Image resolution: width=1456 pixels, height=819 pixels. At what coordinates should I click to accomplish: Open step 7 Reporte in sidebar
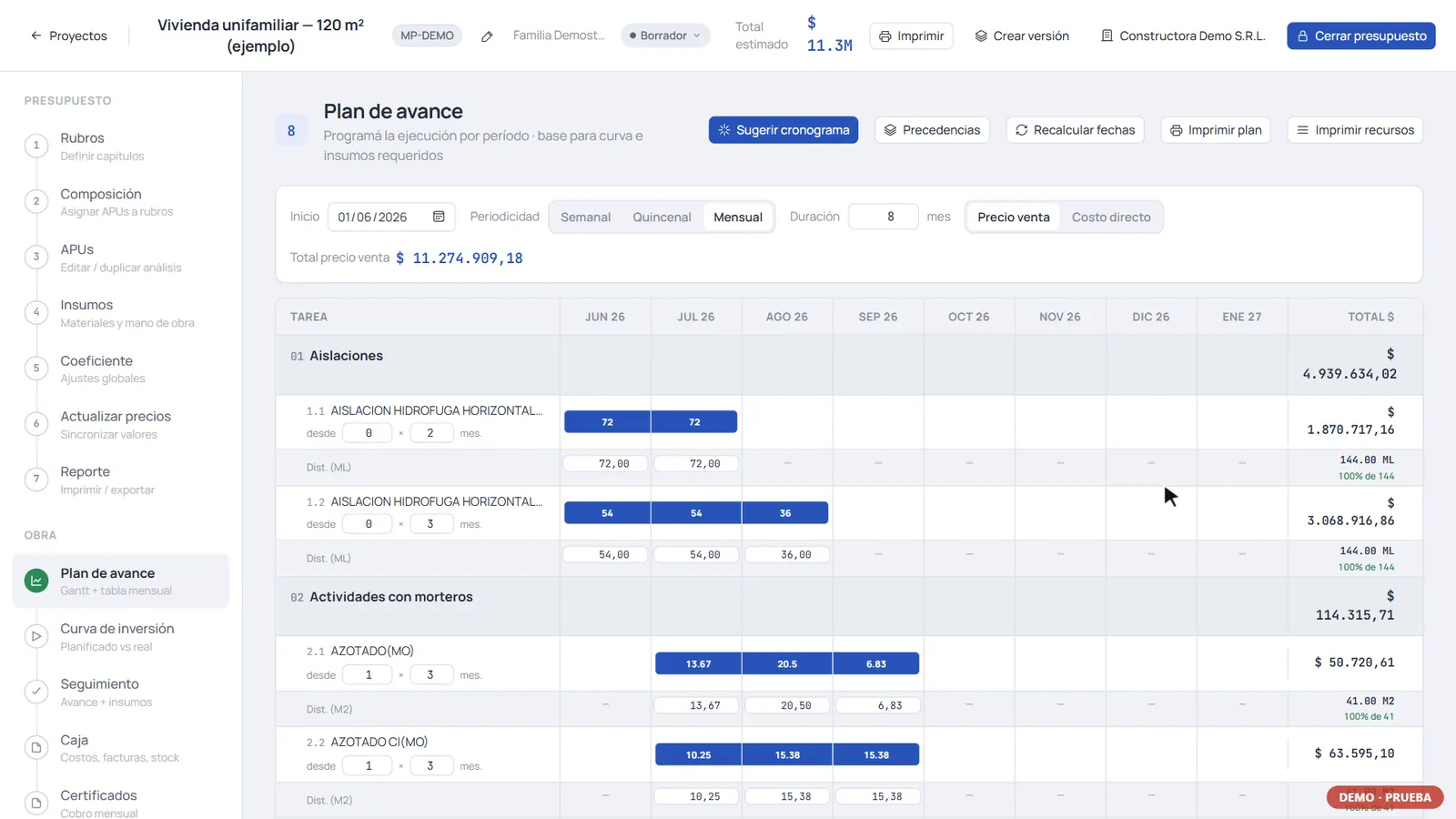tap(121, 480)
